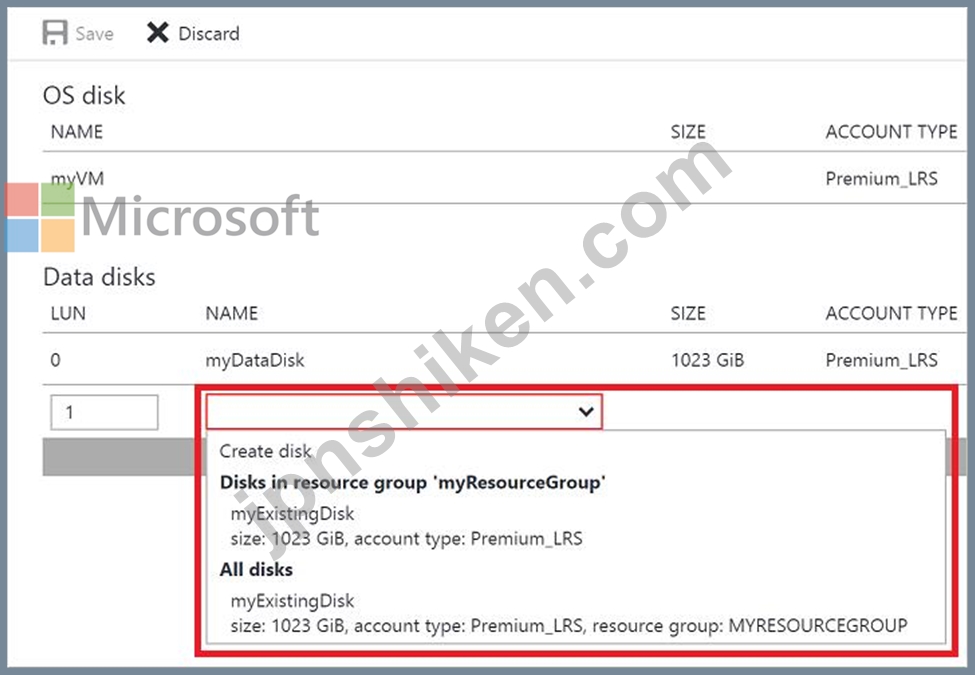
Task: Choose Create disk from the dropdown list
Action: (x=266, y=451)
